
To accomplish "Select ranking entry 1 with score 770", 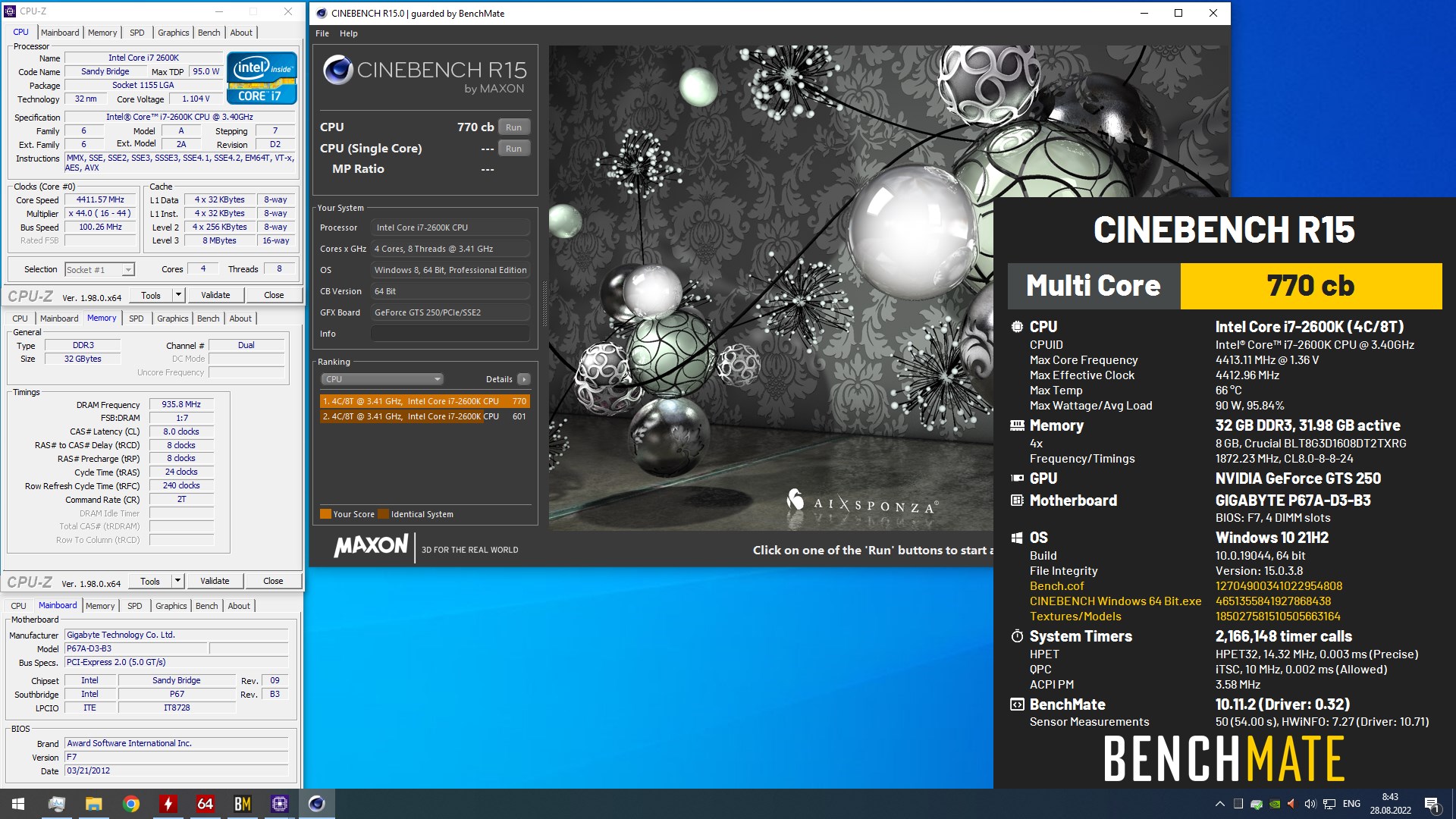I will [x=425, y=401].
